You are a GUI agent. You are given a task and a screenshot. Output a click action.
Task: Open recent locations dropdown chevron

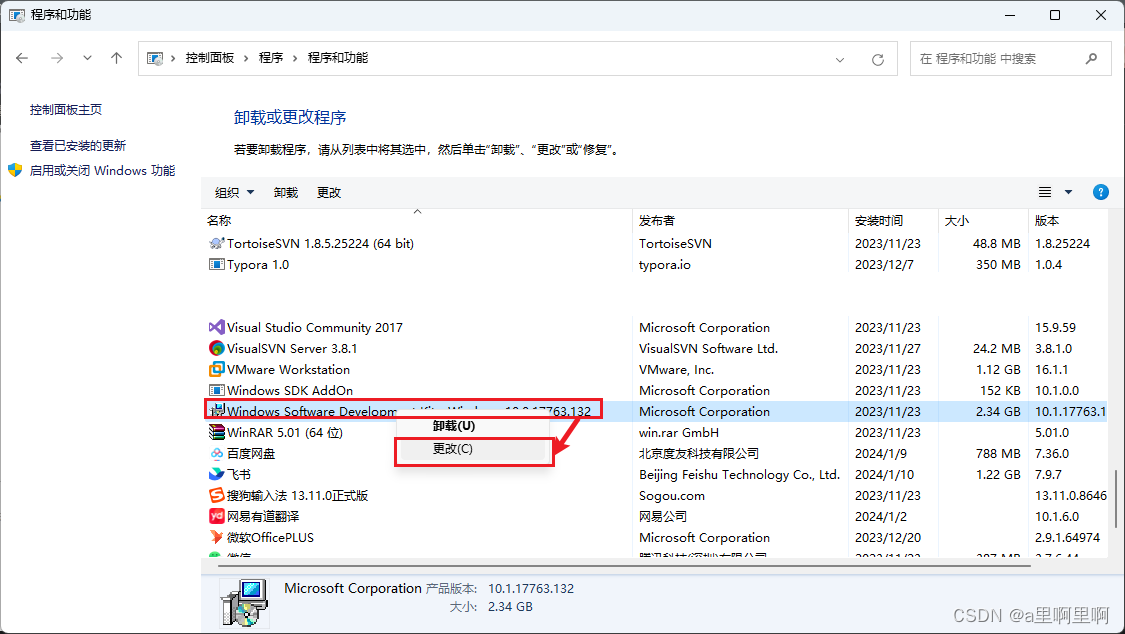[87, 58]
